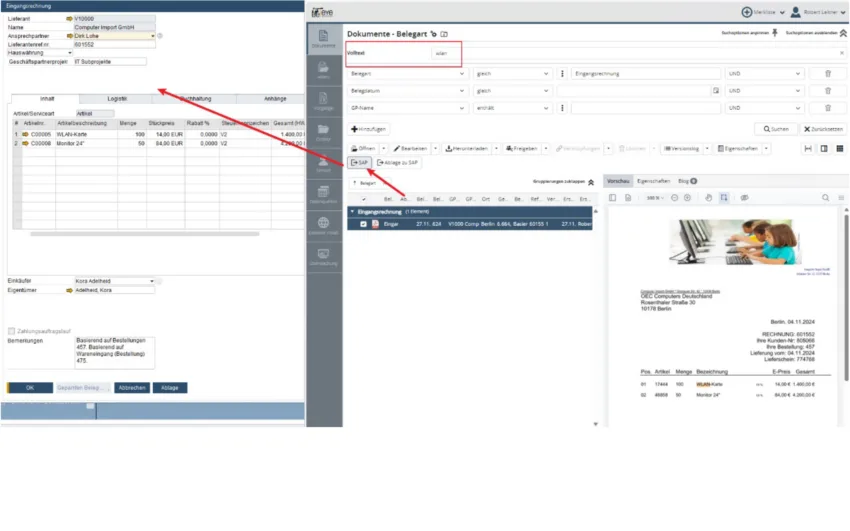Pin the search options with pin icon
The image size is (850, 531).
click(775, 33)
